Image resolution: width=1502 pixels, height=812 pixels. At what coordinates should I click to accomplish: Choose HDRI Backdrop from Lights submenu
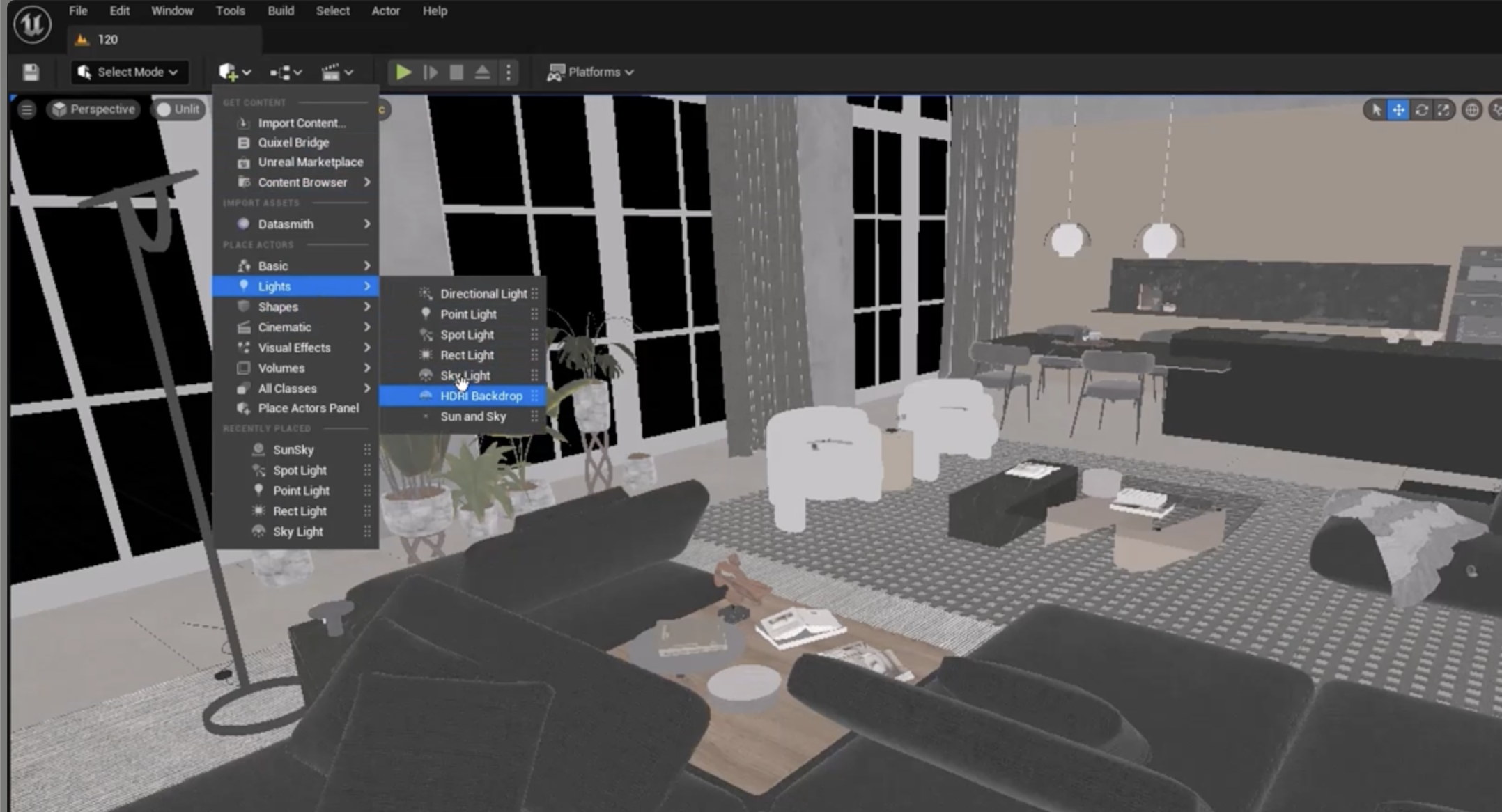481,396
